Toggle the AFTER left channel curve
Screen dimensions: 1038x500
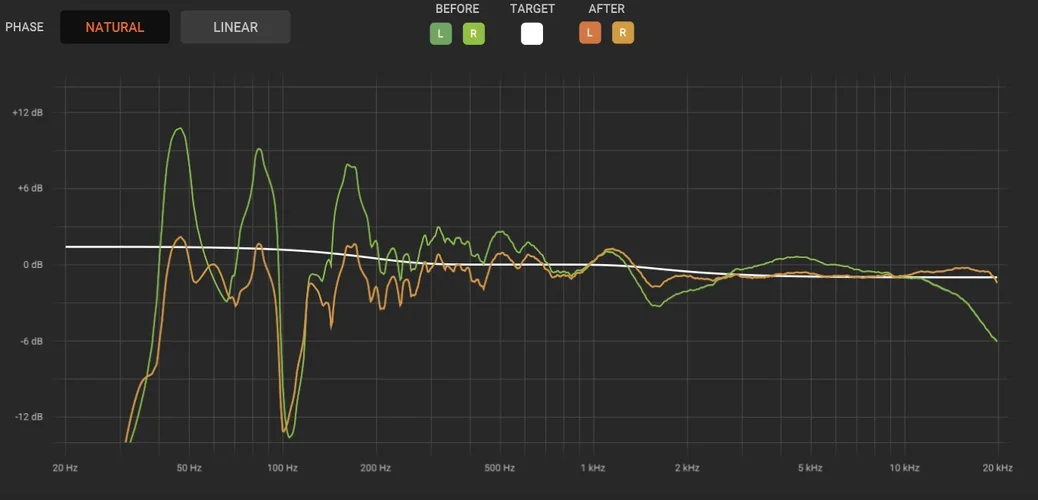590,33
